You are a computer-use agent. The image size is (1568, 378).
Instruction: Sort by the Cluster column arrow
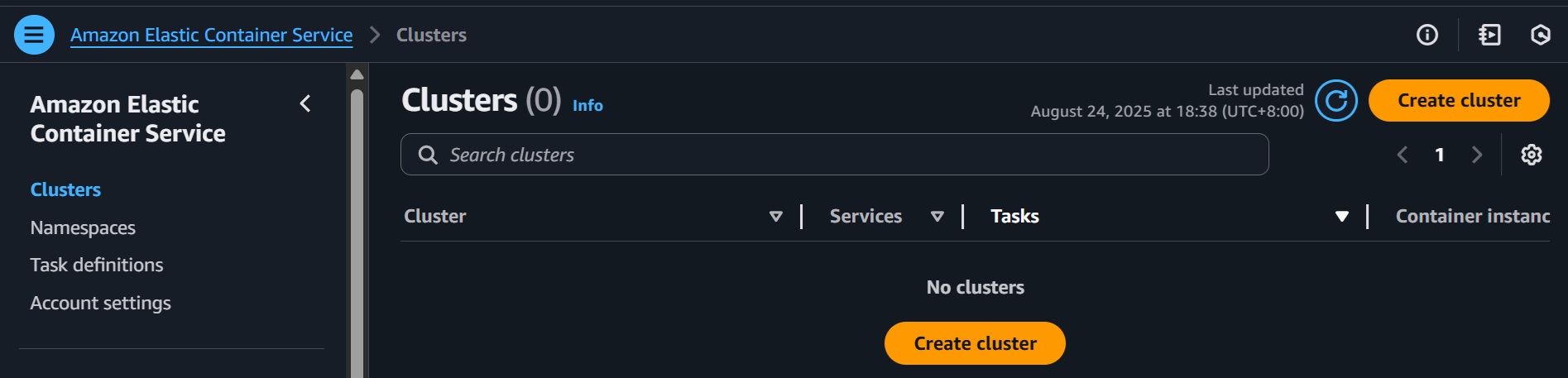tap(776, 216)
